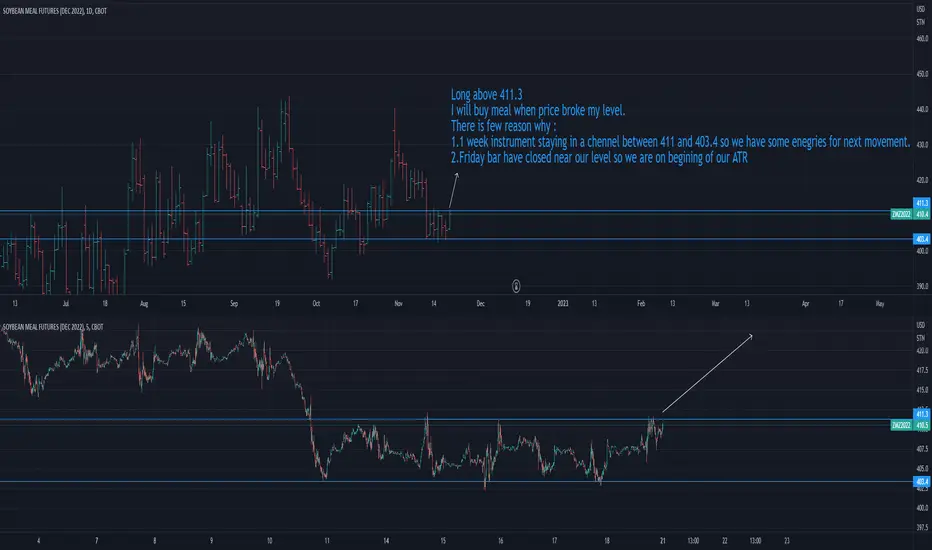Screen dimensions: 932x550
Task: Click the 417.5 price axis value
Action: 922,370
